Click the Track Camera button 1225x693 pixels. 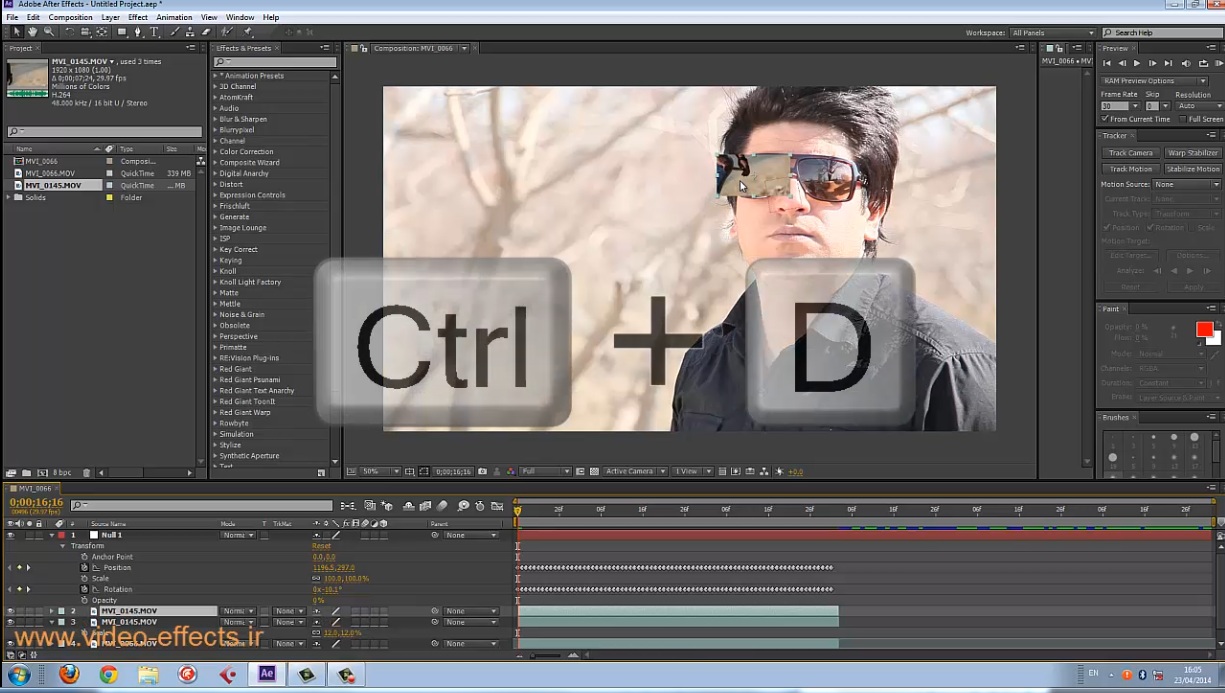(1130, 153)
